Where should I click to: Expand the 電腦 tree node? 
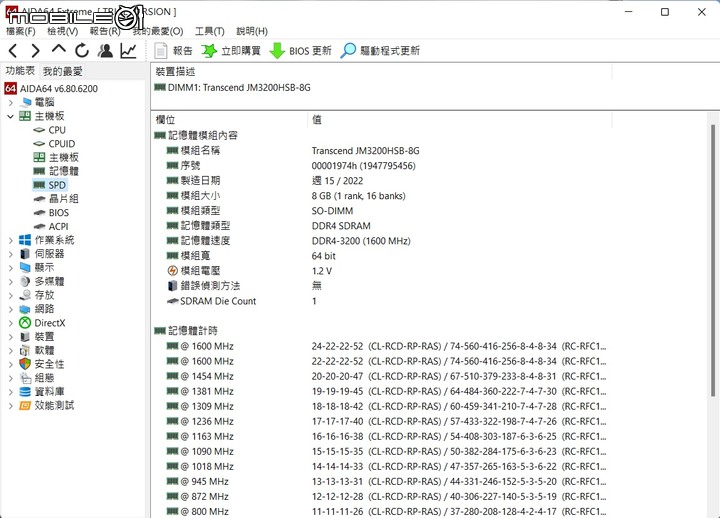point(11,102)
